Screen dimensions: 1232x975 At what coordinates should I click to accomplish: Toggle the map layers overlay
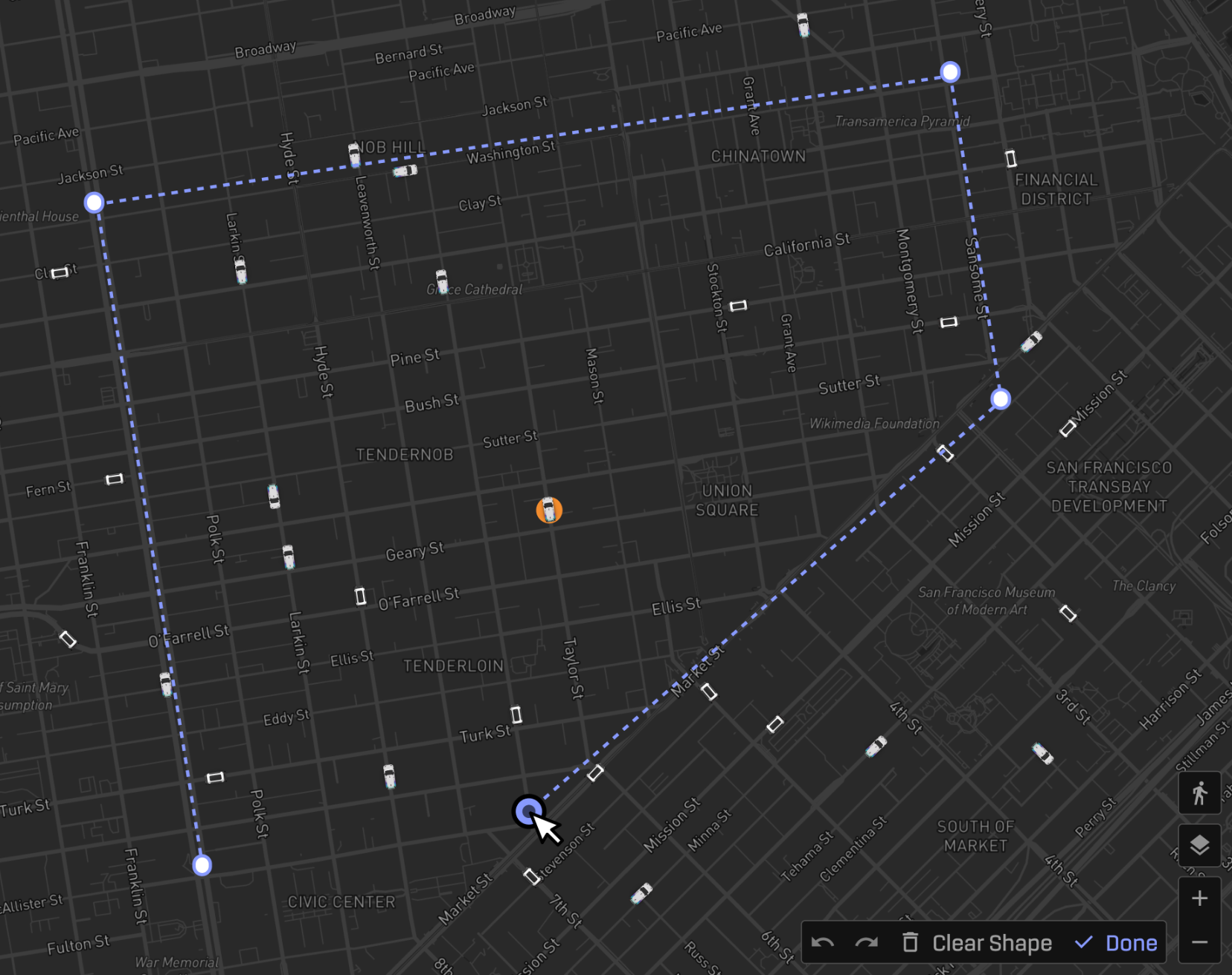(1199, 845)
